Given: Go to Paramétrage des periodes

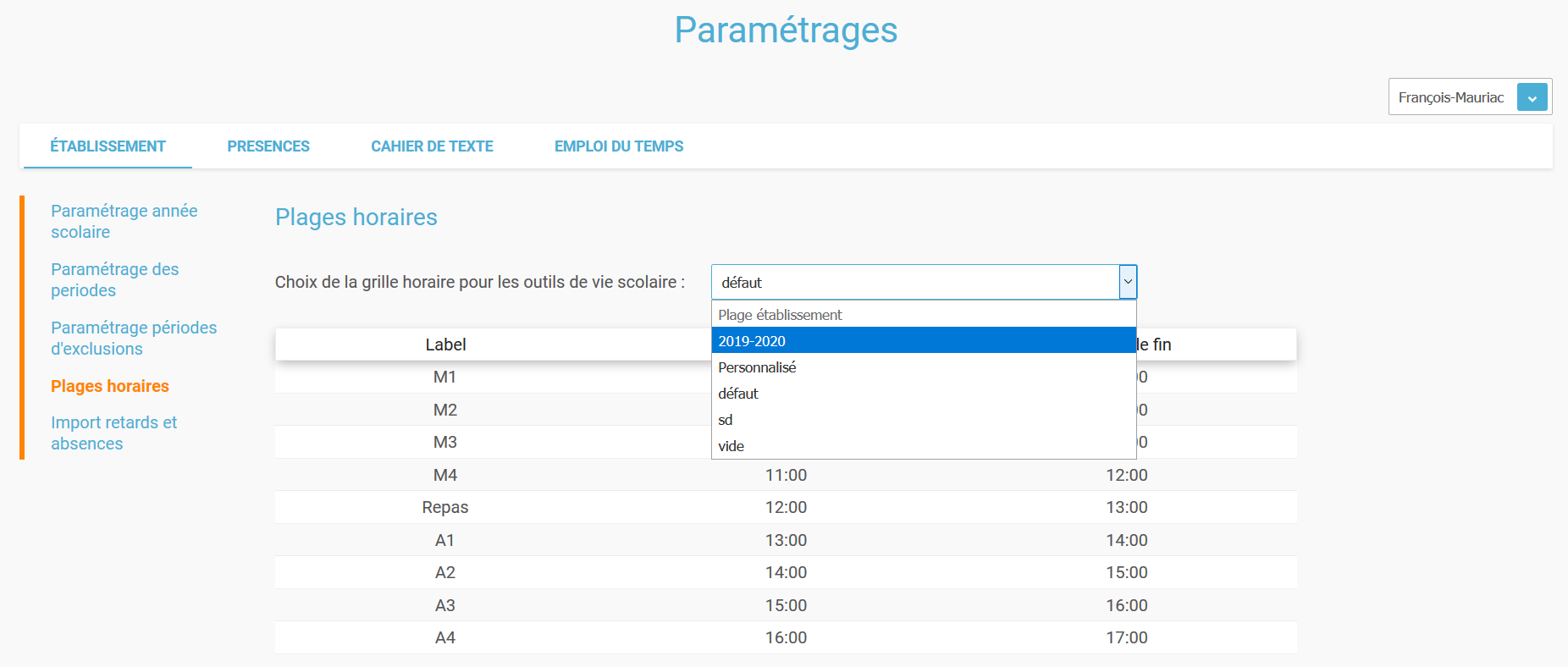Looking at the screenshot, I should 114,279.
